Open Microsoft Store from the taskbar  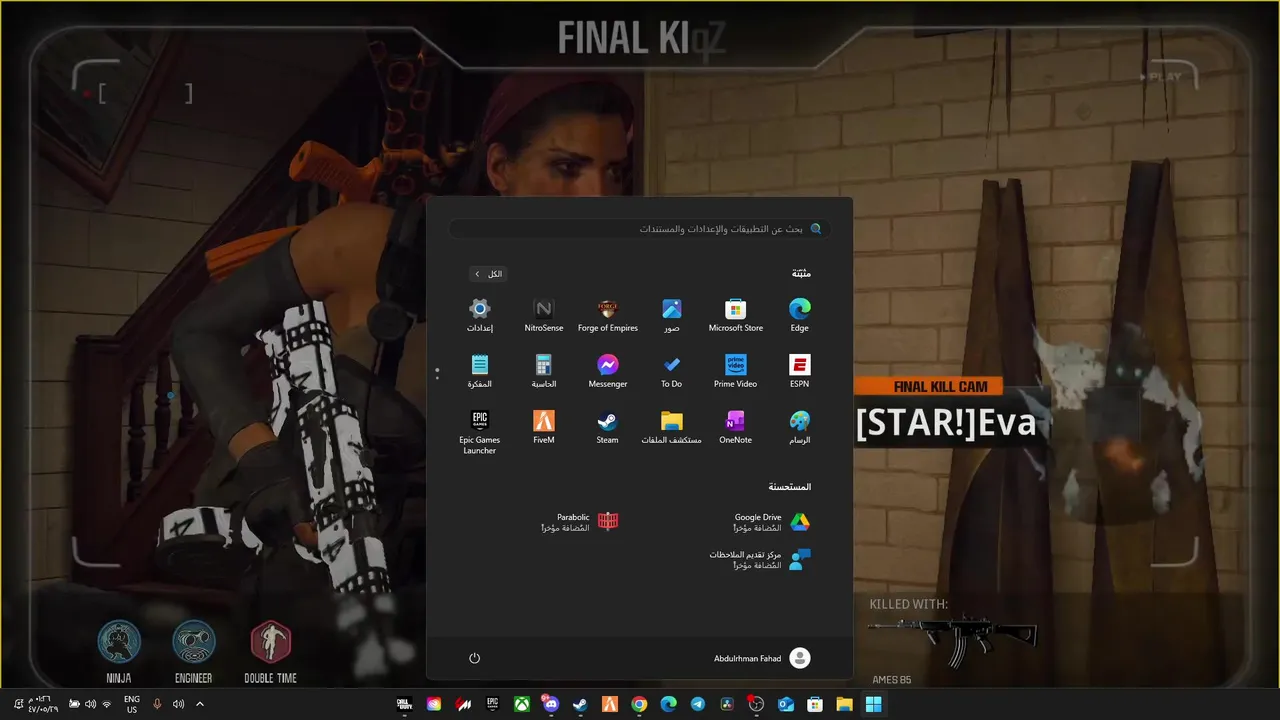coord(815,704)
